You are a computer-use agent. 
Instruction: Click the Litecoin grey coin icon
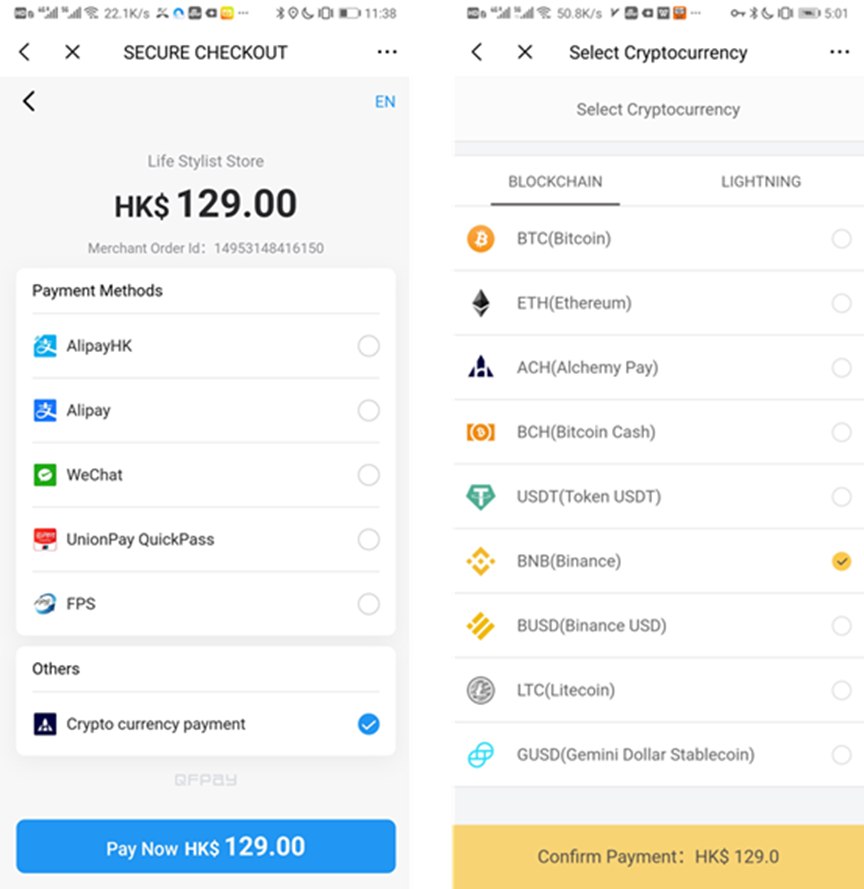pos(480,690)
